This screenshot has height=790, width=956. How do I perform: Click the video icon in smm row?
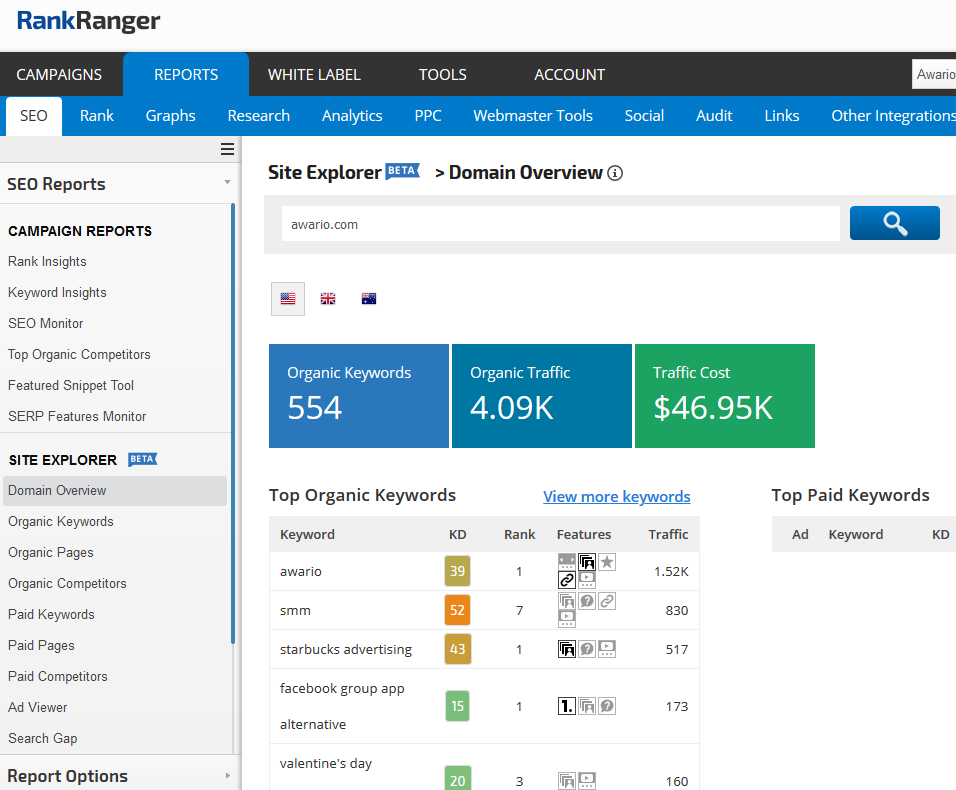pyautogui.click(x=567, y=619)
